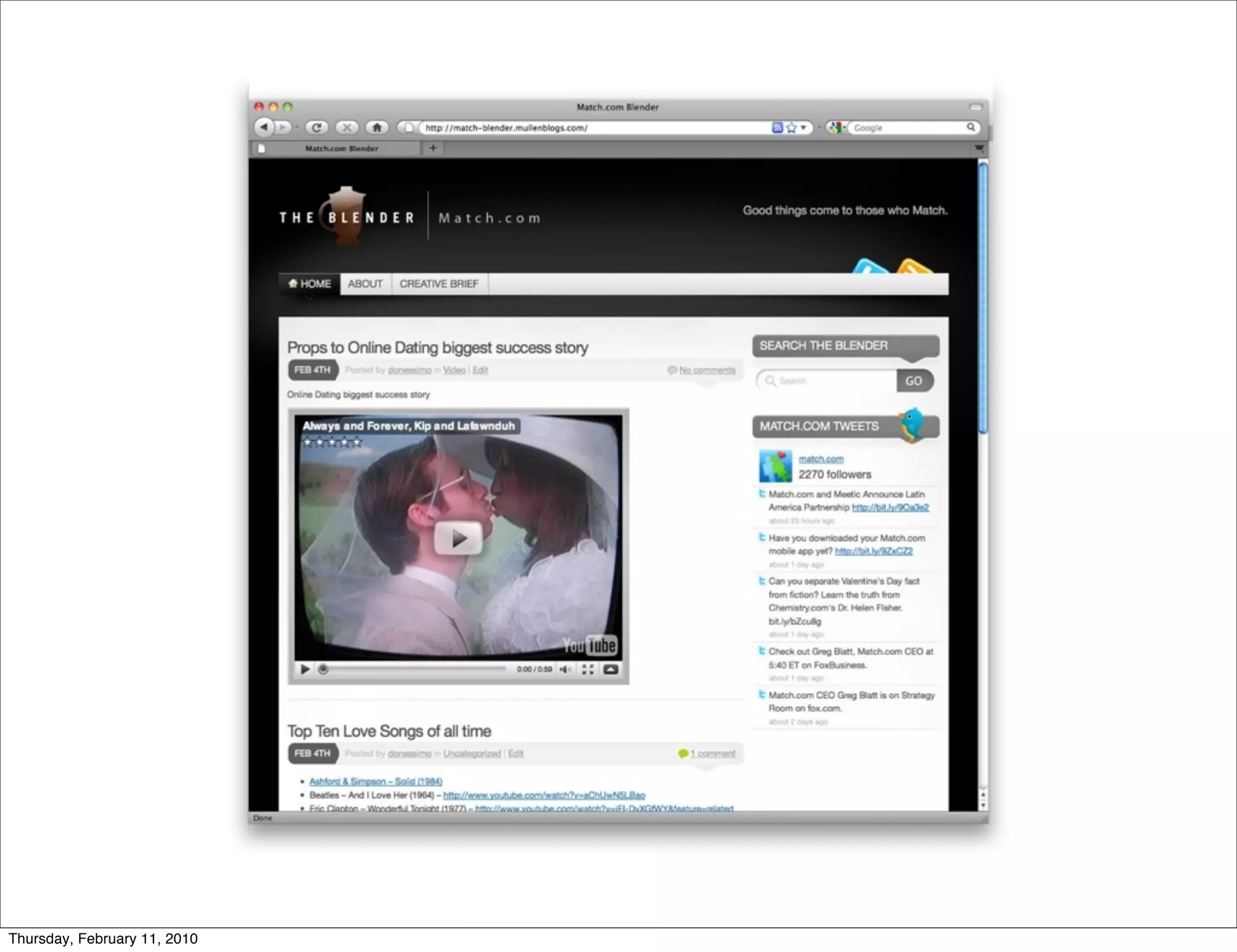Click the stop loading X button
This screenshot has height=952, width=1237.
pyautogui.click(x=347, y=127)
